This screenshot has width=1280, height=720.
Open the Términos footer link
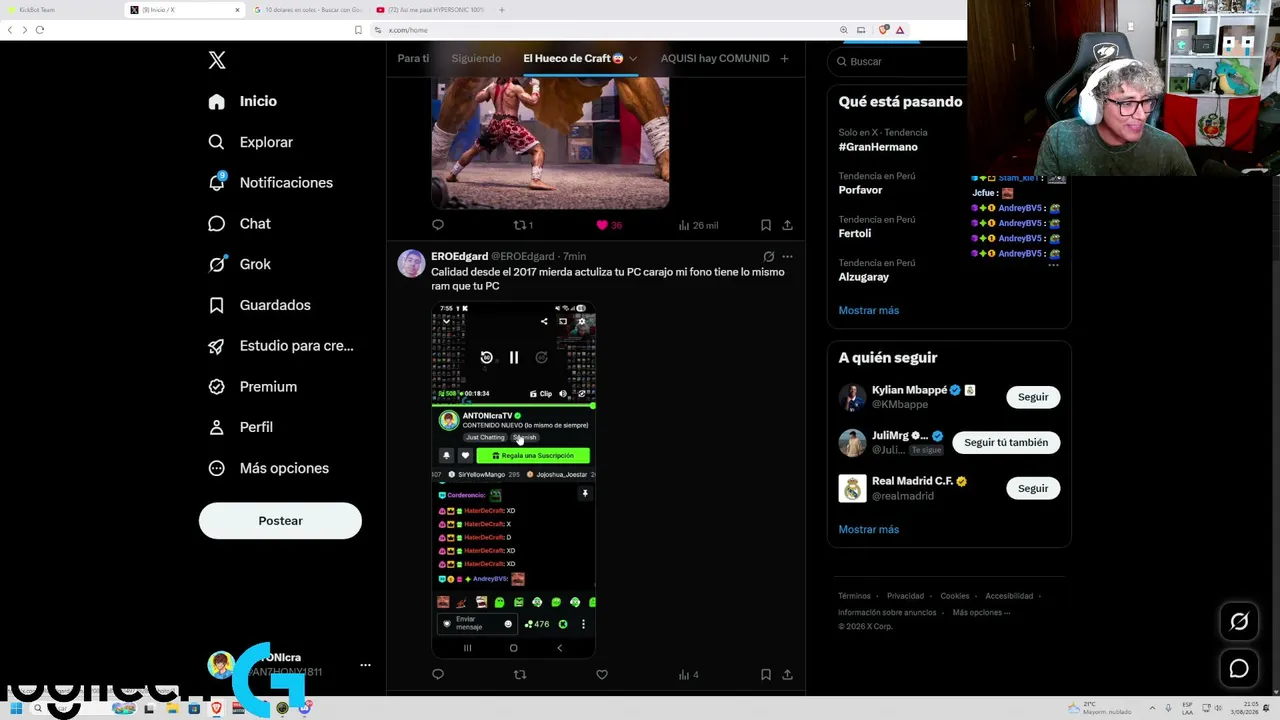click(x=854, y=596)
